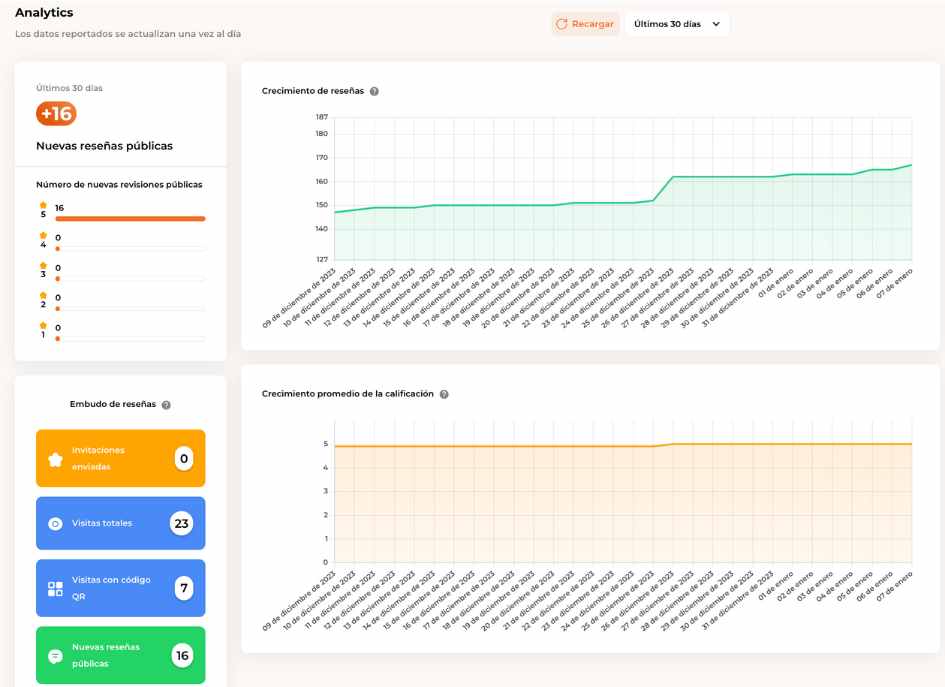Image resolution: width=945 pixels, height=687 pixels.
Task: Select the orange 5-star reviews progress bar
Action: pos(130,218)
